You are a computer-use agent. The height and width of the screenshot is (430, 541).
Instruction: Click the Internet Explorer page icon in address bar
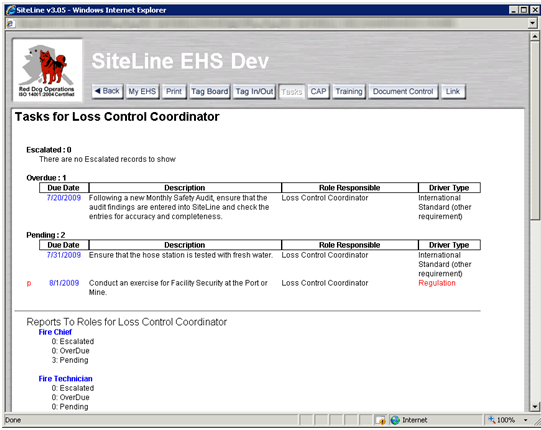point(10,23)
